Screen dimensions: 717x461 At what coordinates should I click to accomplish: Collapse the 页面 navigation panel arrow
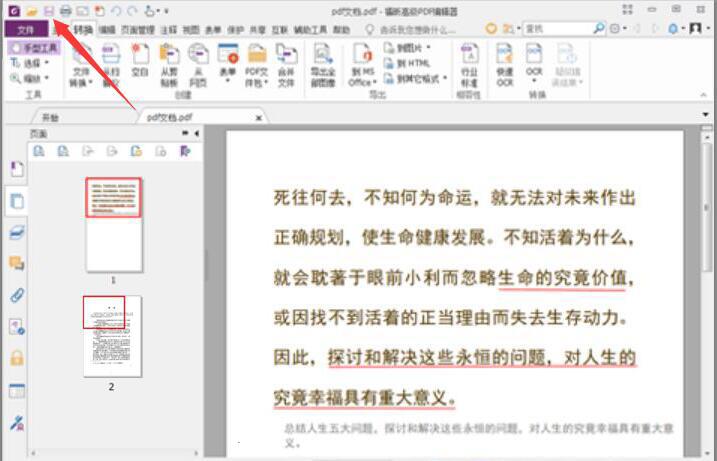197,134
